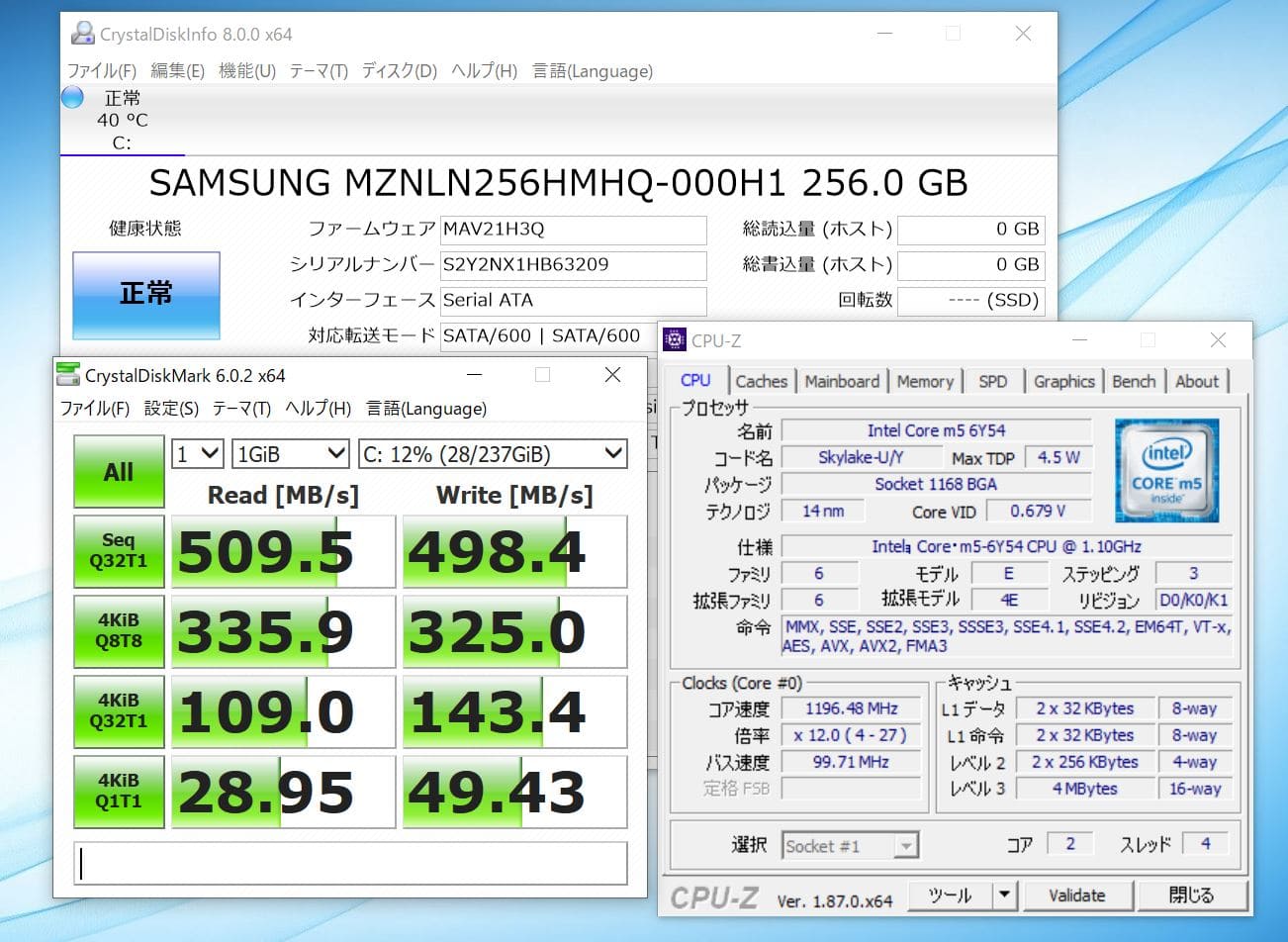Image resolution: width=1288 pixels, height=942 pixels.
Task: Click the Validate button in CPU-Z
Action: click(x=1076, y=895)
